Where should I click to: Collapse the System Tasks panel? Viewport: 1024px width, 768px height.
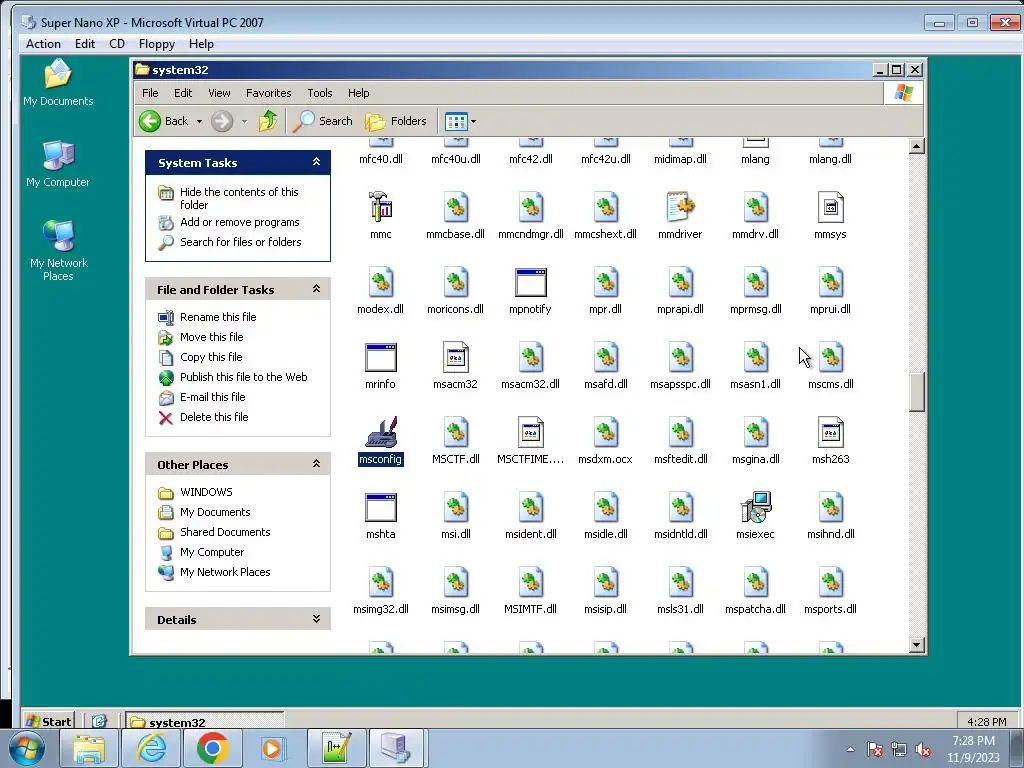(x=316, y=162)
